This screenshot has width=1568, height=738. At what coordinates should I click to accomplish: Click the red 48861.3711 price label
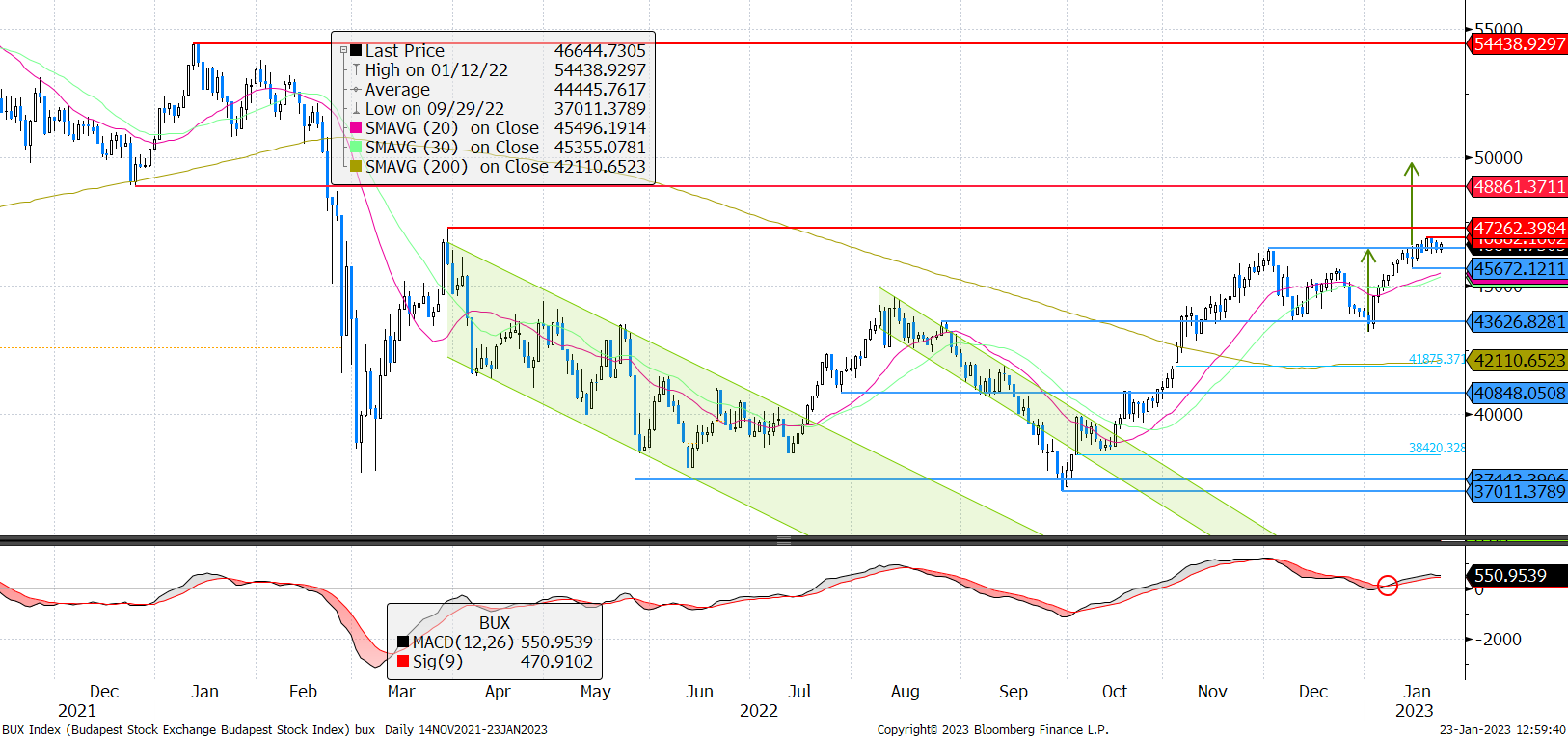tap(1519, 186)
